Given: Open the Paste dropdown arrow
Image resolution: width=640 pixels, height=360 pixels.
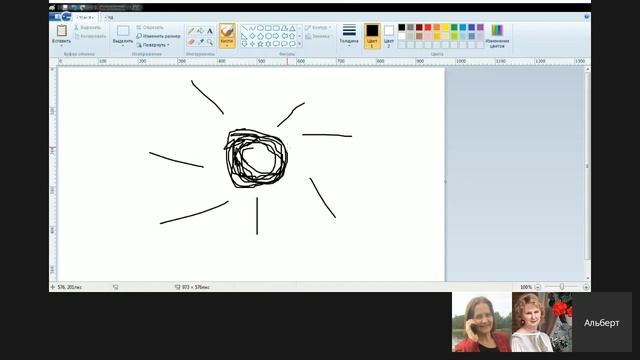Looking at the screenshot, I should [62, 45].
